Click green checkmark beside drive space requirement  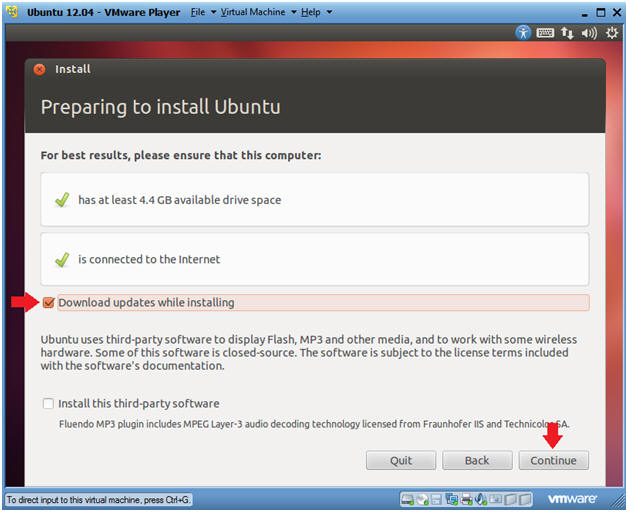62,199
